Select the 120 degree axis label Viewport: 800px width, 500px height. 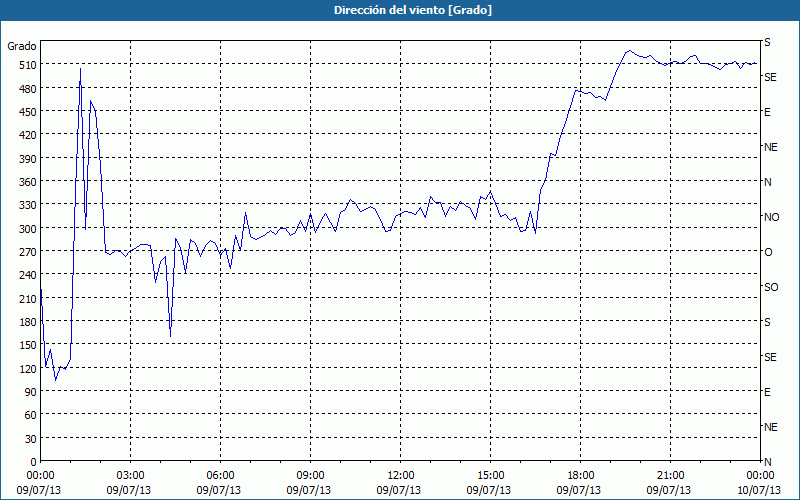pyautogui.click(x=28, y=369)
